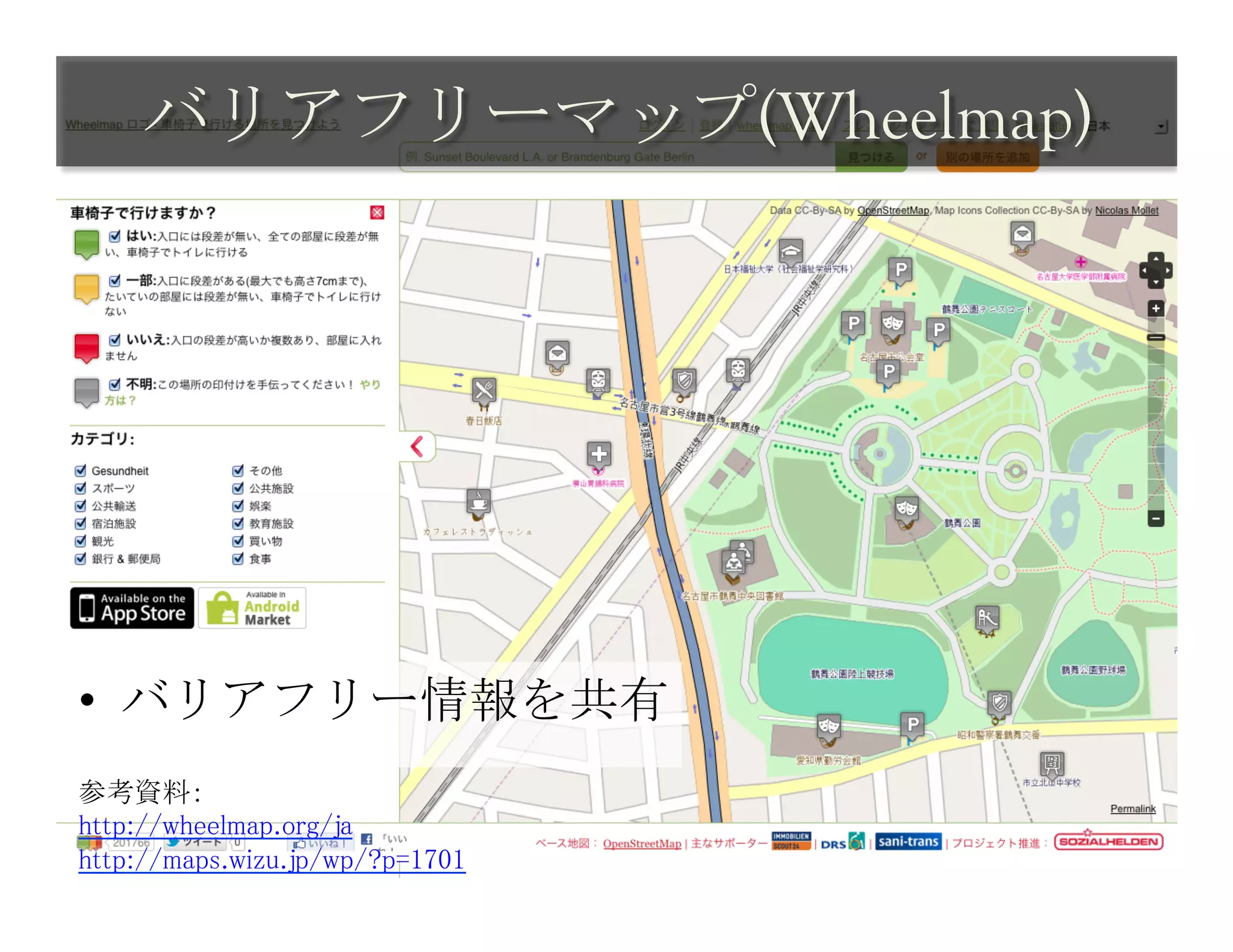
Task: Uncheck the 観光 category checkbox
Action: click(x=80, y=540)
